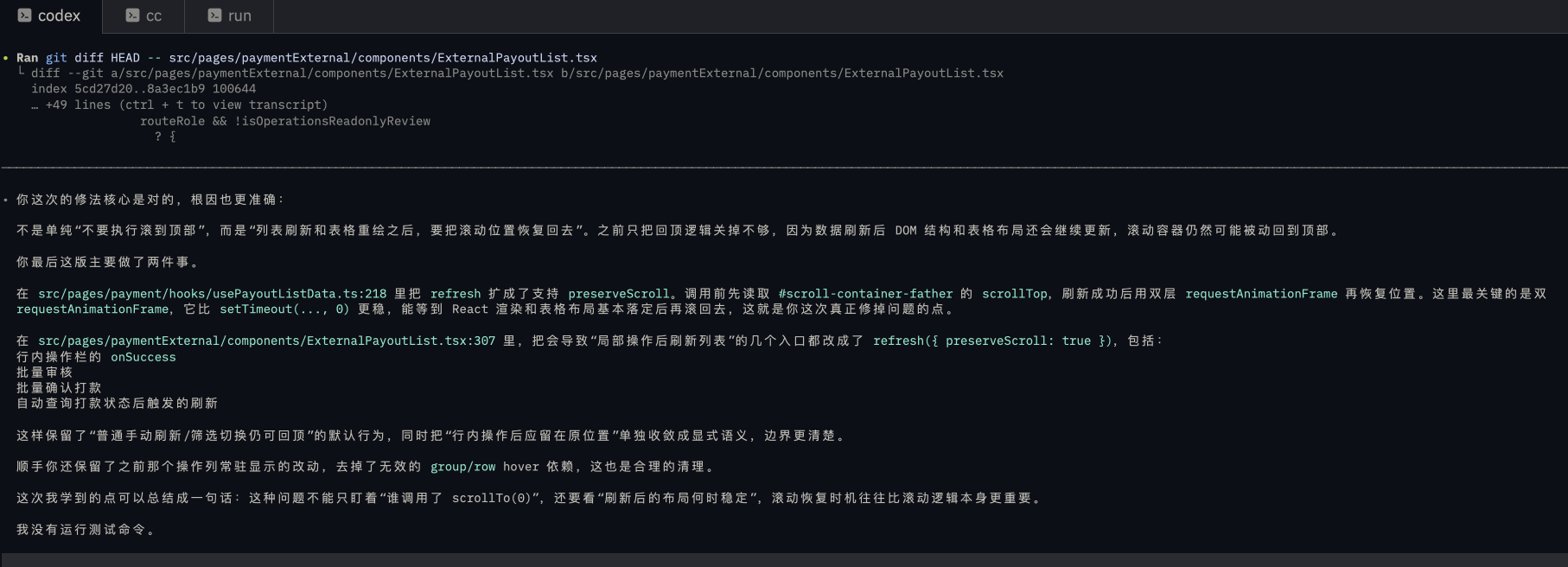Click the #scroll-container-father selector text
Viewport: 1568px width, 567px height.
coord(865,294)
